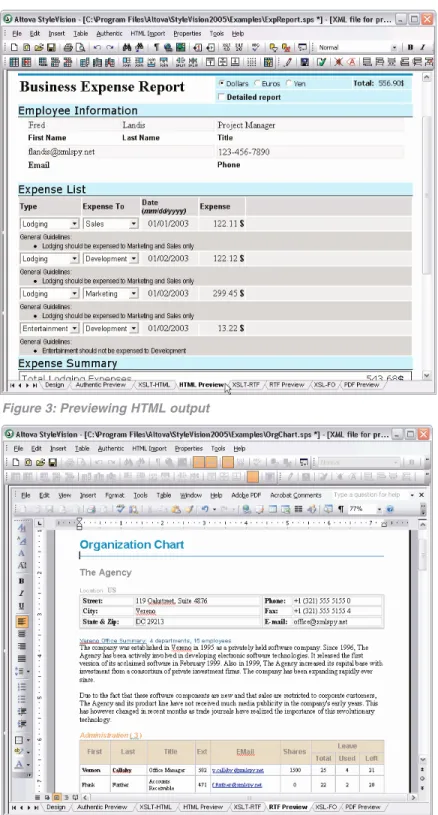Click v.callaby email link
Viewport: 438px width, 815px height.
click(237, 770)
